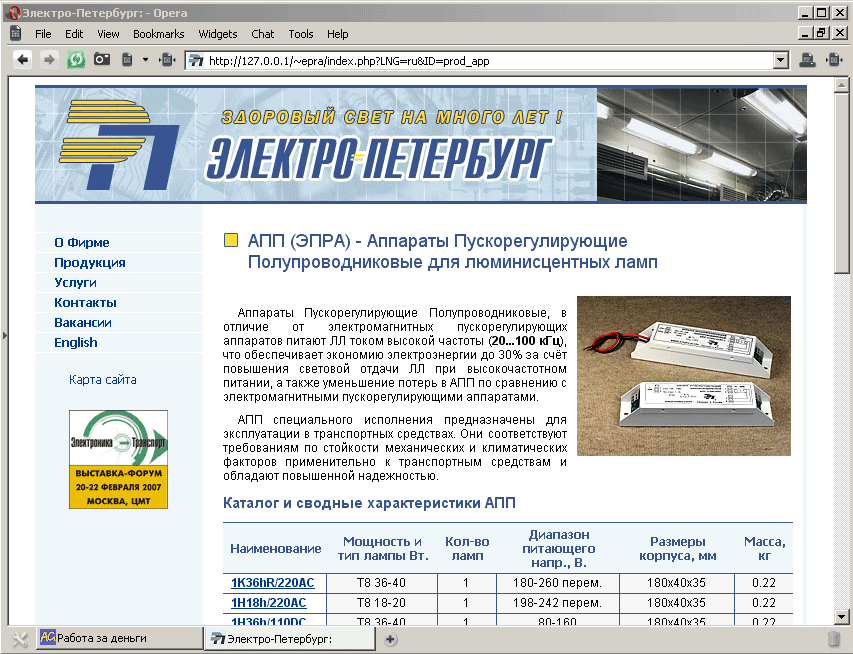Open the Chat menu
853x654 pixels.
(x=263, y=34)
